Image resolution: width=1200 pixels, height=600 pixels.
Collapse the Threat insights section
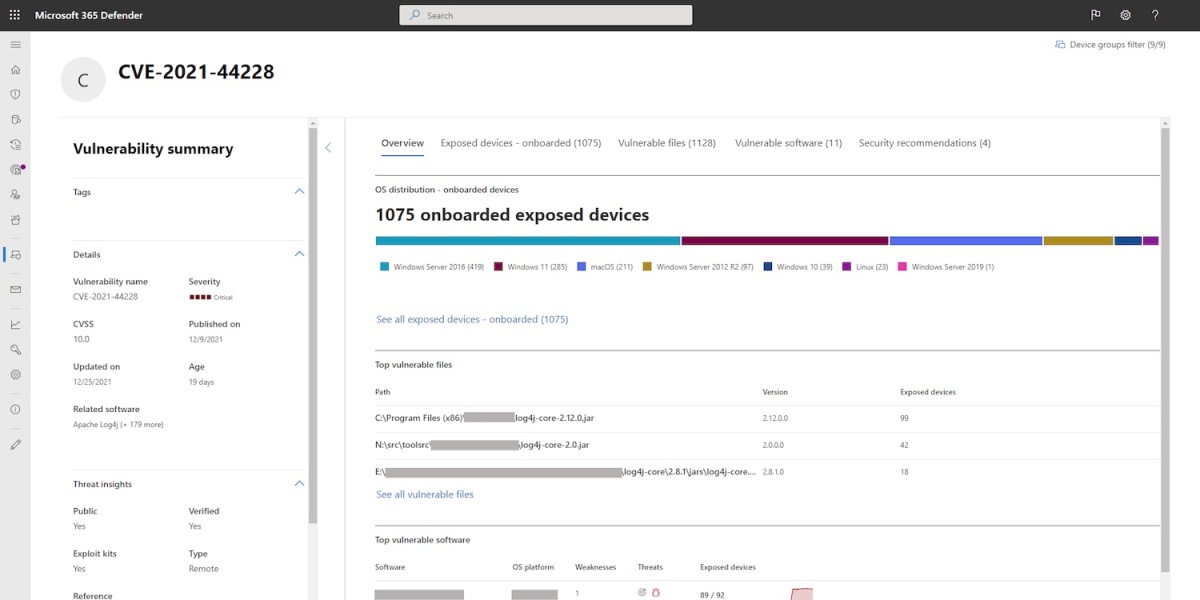click(298, 484)
